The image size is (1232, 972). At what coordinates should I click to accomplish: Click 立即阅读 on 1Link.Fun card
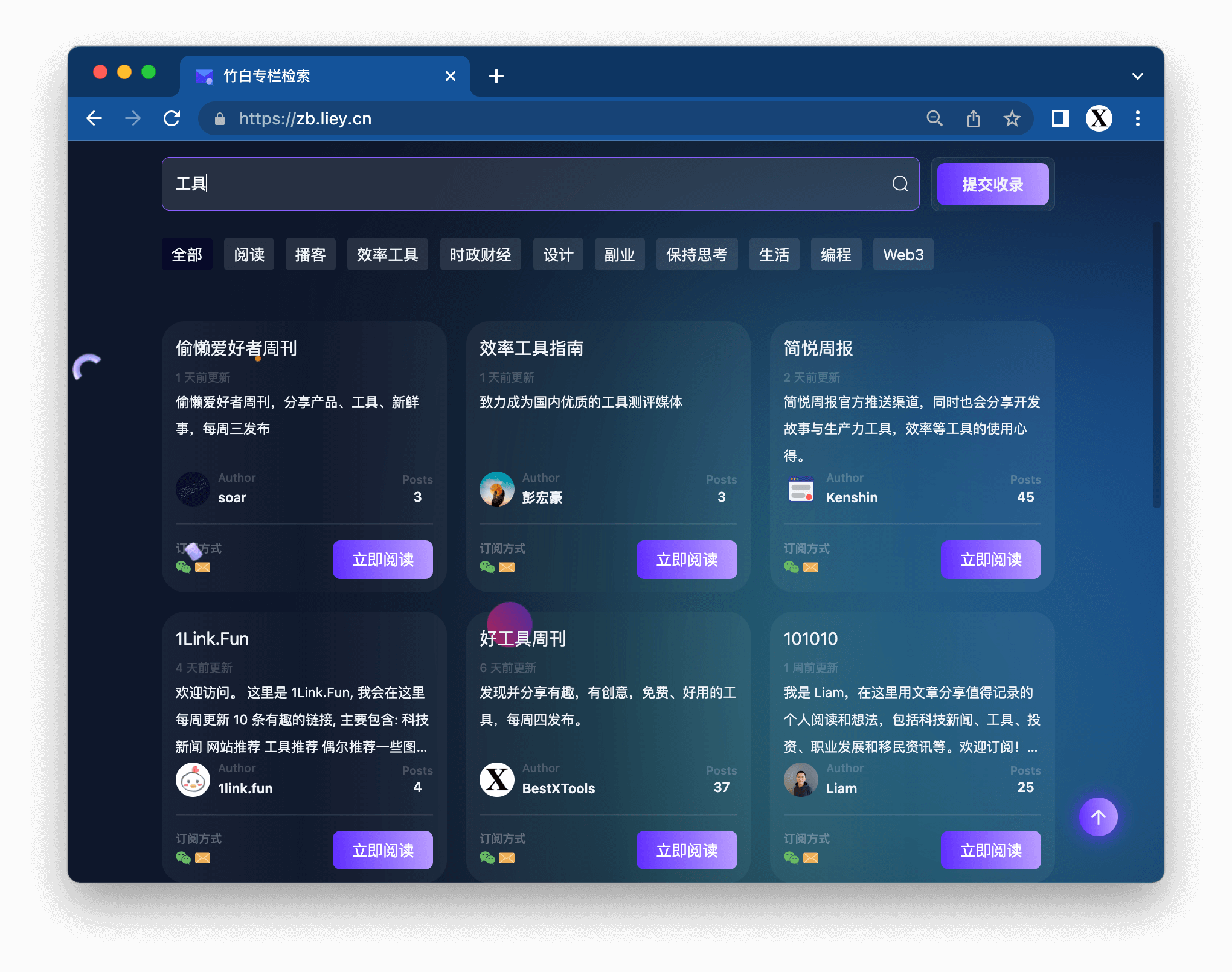pyautogui.click(x=383, y=850)
